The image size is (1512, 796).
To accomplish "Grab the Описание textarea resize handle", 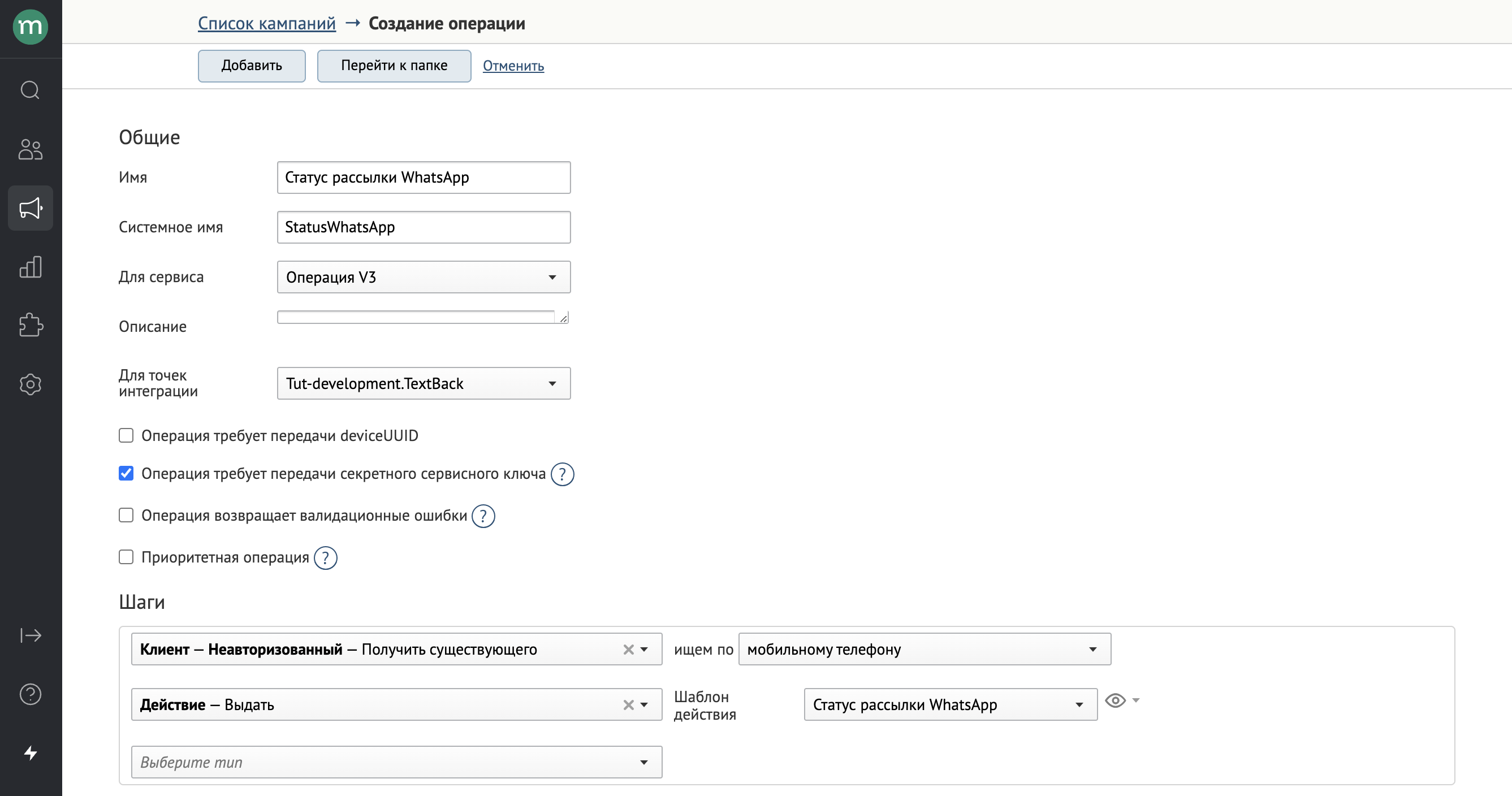I will (x=563, y=318).
